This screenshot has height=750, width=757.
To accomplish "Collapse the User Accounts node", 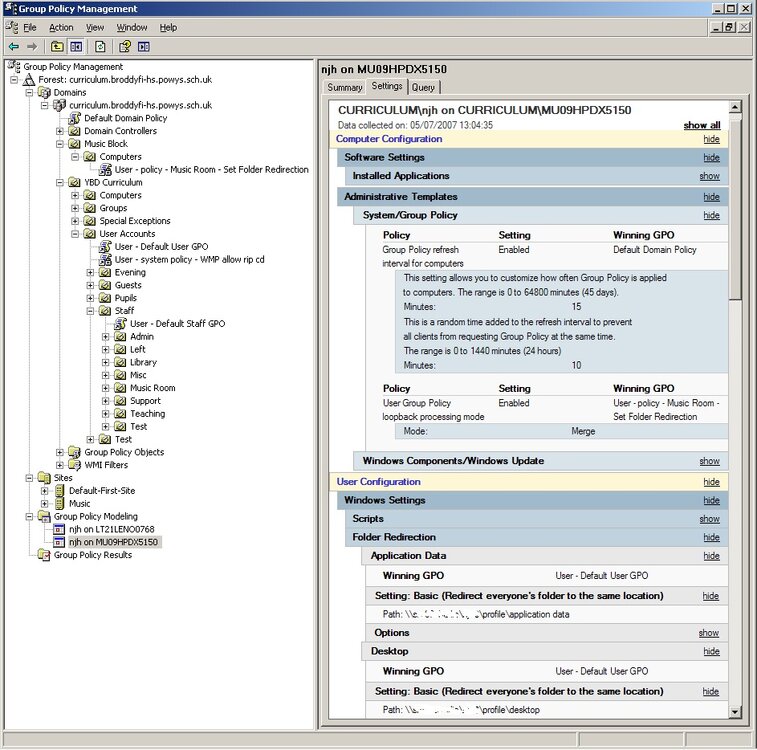I will click(75, 234).
